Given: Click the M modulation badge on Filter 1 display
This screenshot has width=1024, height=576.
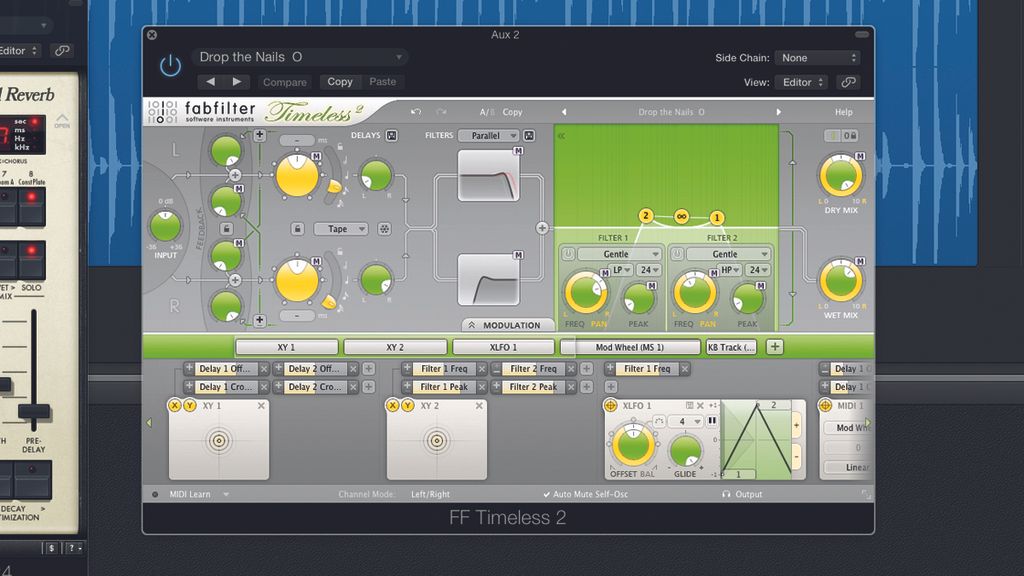Looking at the screenshot, I should point(517,151).
